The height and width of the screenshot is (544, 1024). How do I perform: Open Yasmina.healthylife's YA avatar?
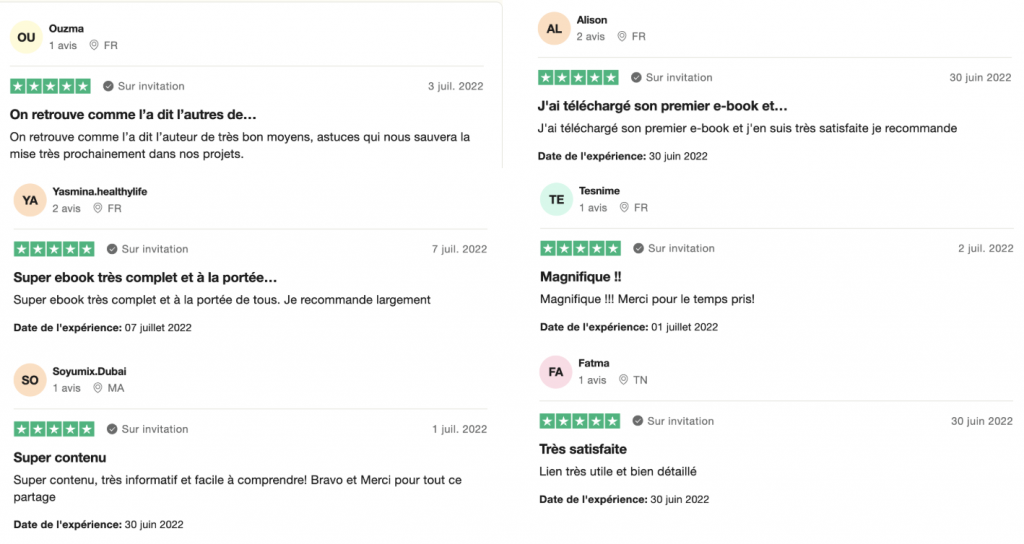[30, 200]
